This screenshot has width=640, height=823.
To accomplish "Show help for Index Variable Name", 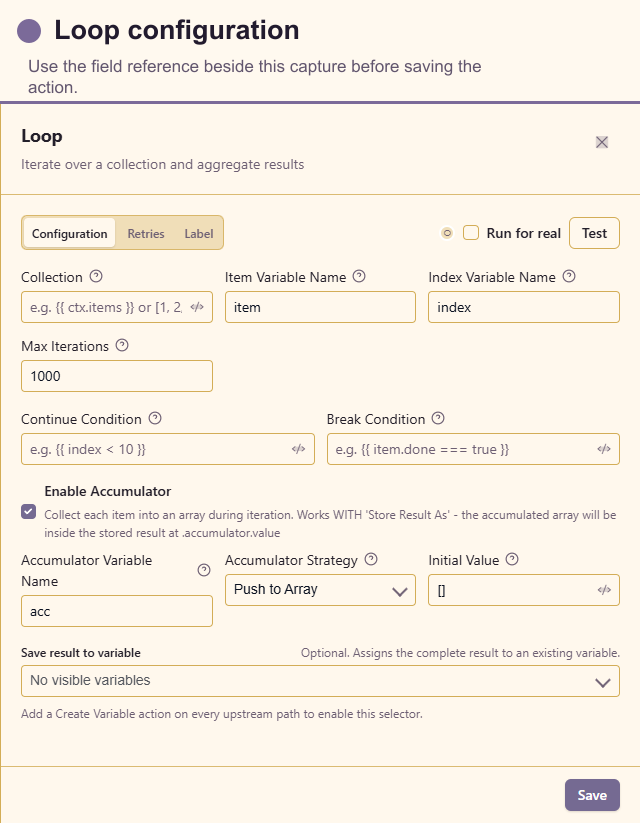I will point(569,276).
